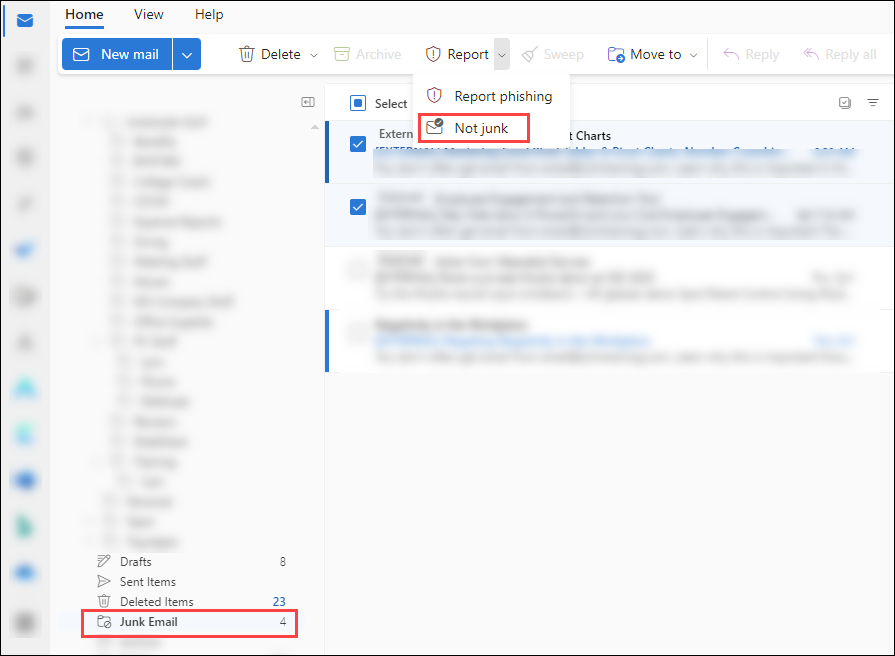Expand the New mail dropdown arrow

click(x=187, y=54)
